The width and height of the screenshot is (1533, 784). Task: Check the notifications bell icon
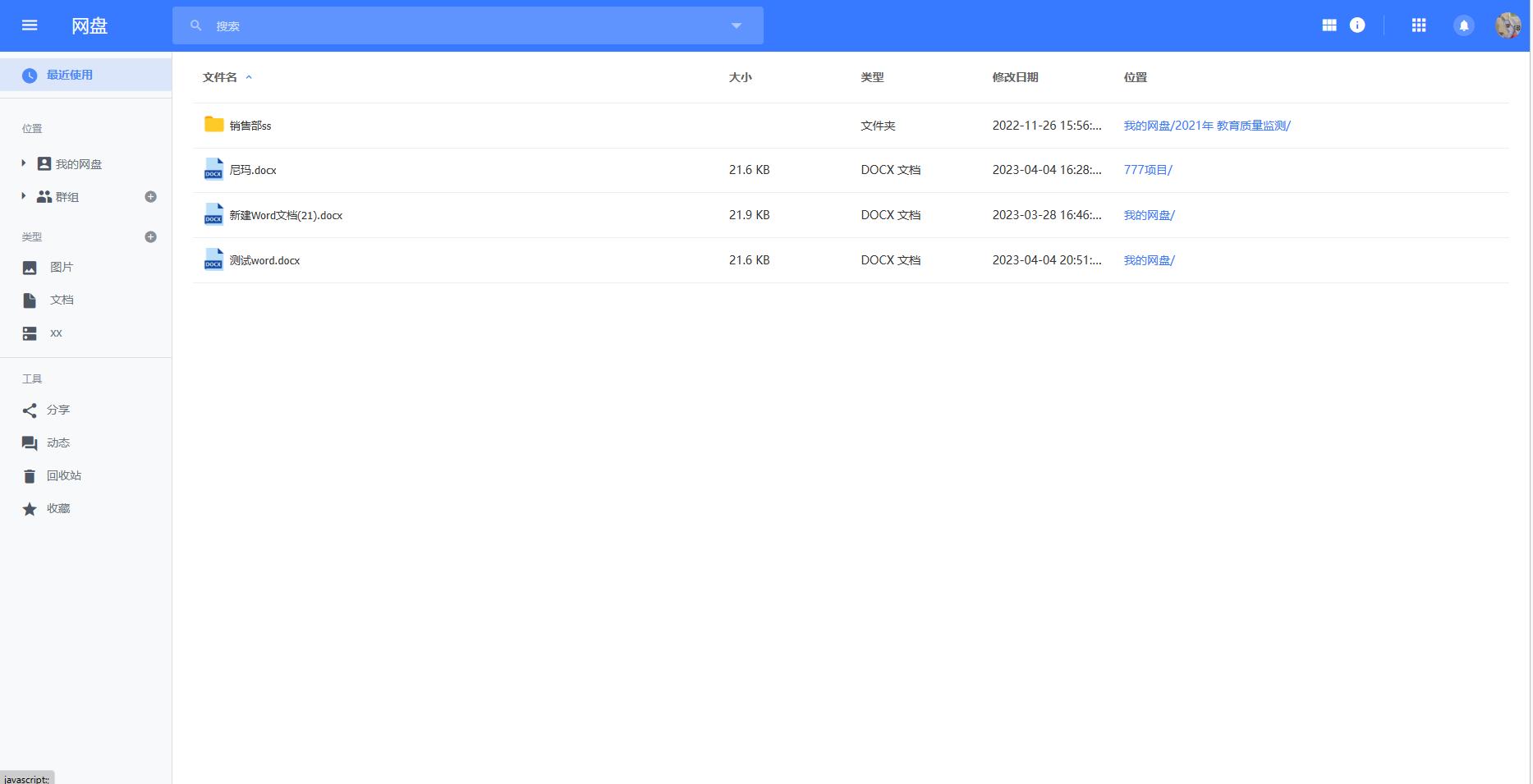pos(1463,25)
